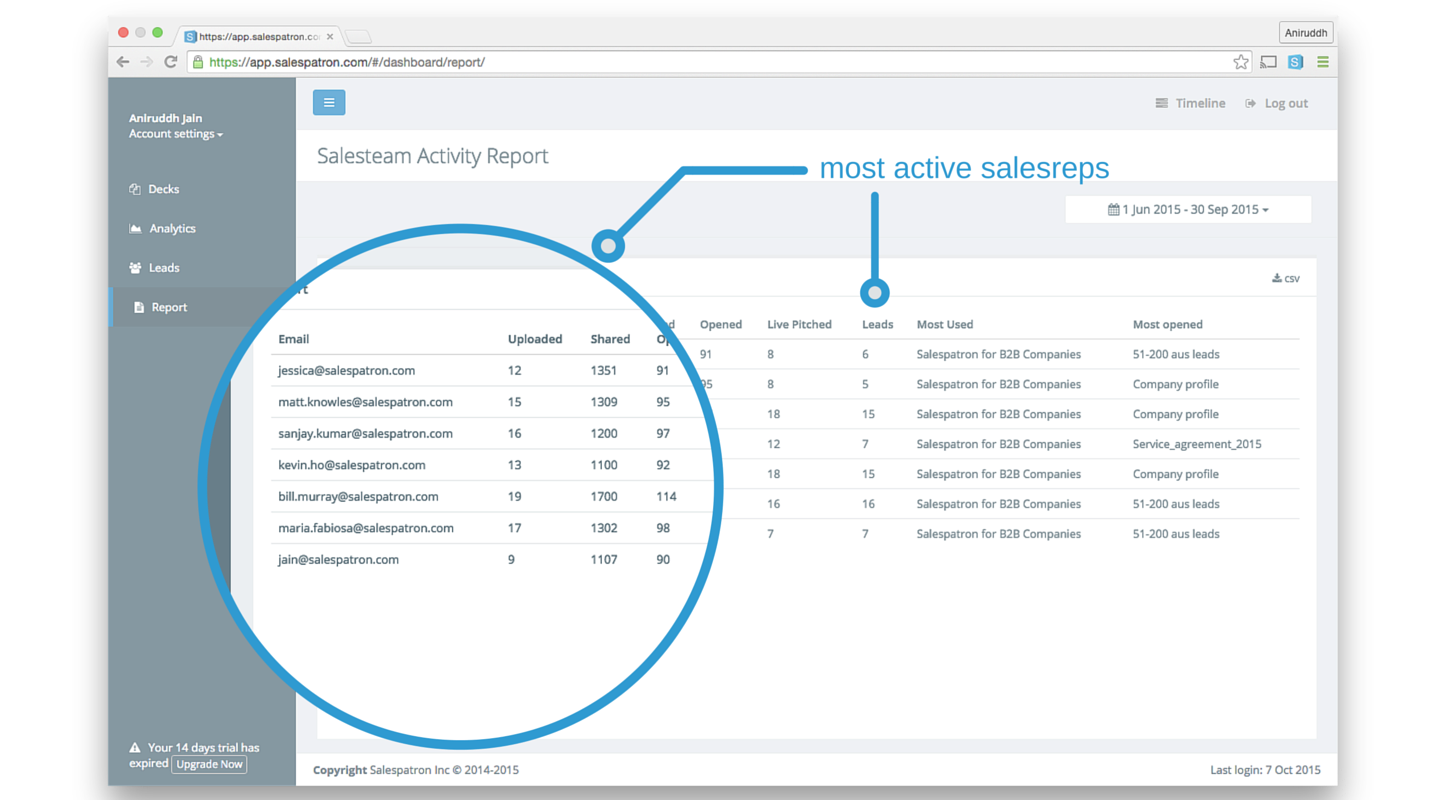Open Analytics in the sidebar
The width and height of the screenshot is (1440, 800).
click(162, 228)
